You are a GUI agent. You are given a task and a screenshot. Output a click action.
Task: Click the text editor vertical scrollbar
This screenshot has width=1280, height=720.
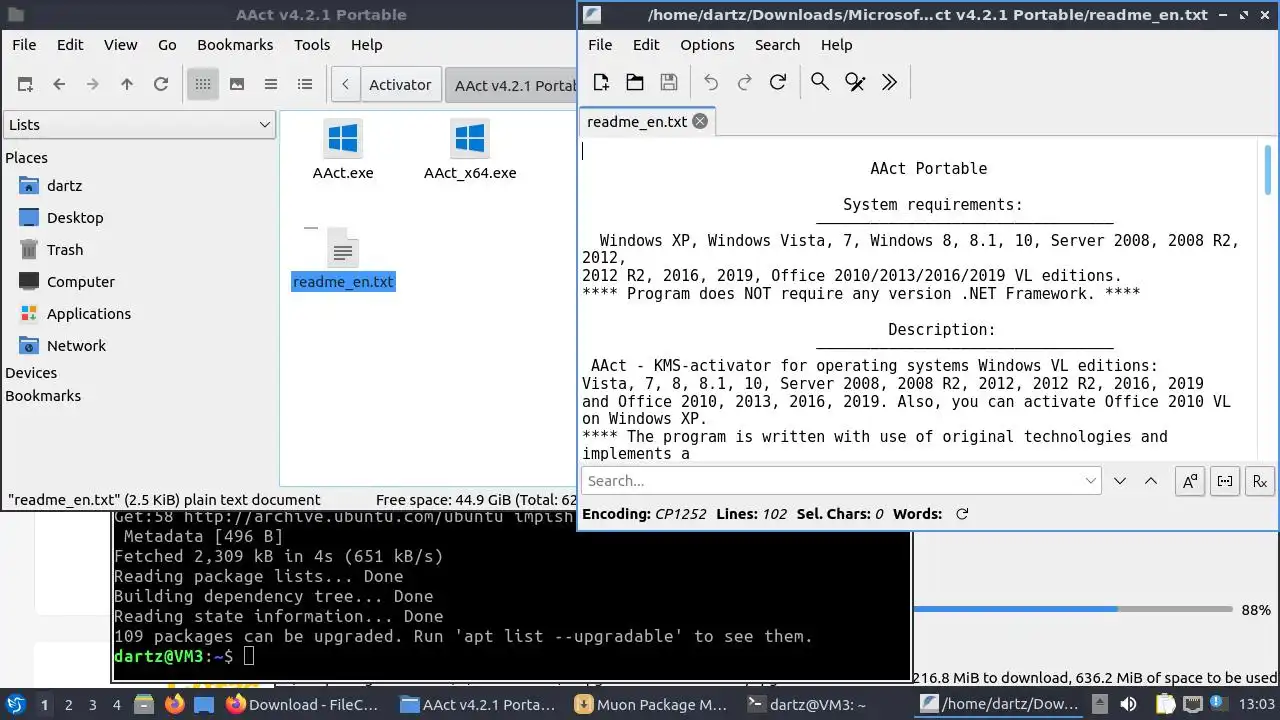pyautogui.click(x=1268, y=170)
